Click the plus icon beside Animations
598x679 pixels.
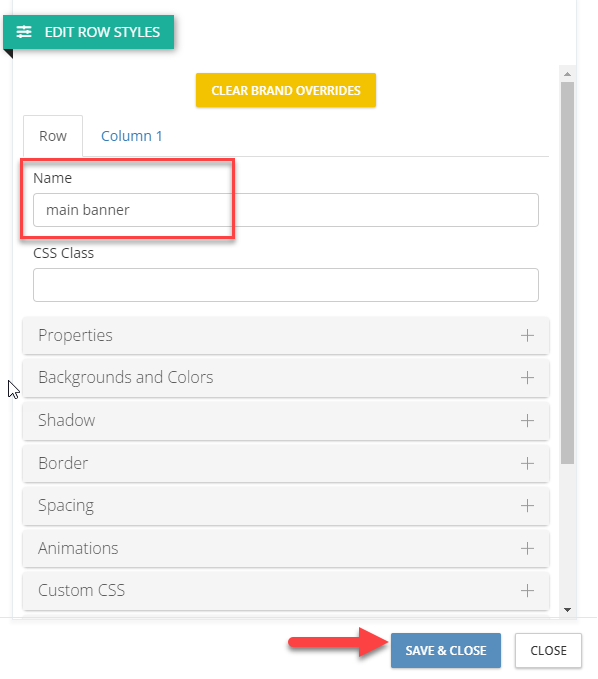[527, 549]
